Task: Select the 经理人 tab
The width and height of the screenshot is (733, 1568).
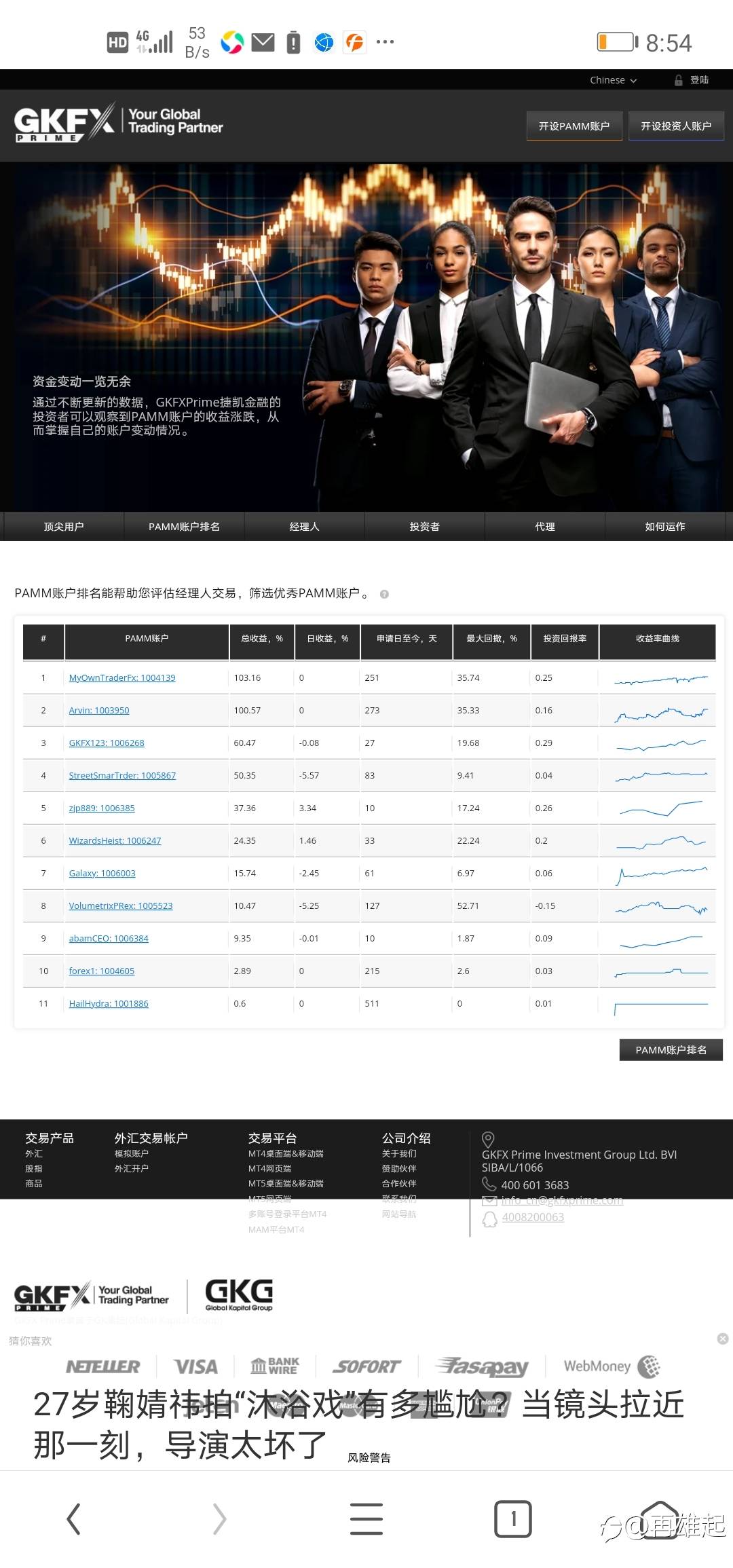Action: tap(304, 526)
